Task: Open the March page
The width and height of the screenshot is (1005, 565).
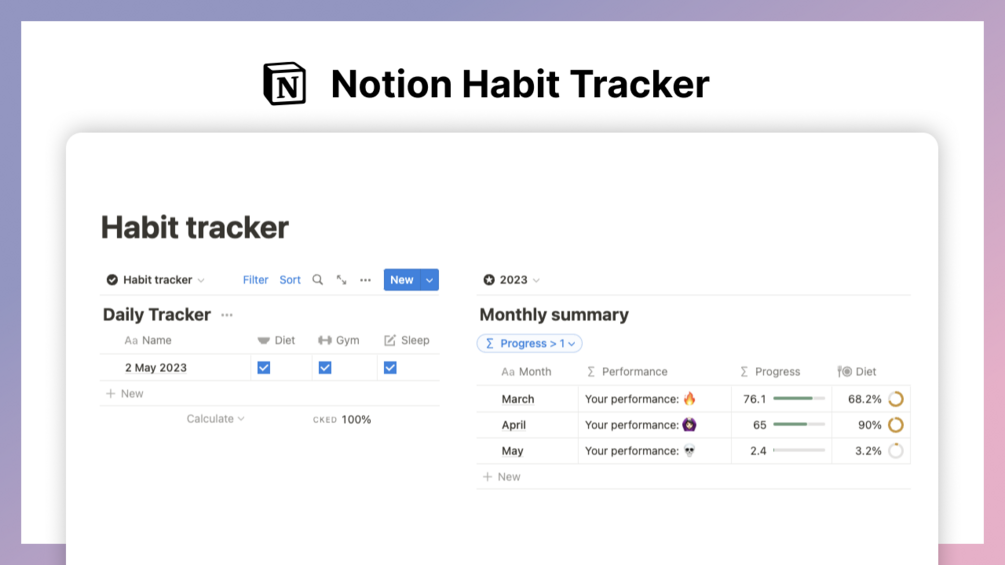Action: (x=518, y=399)
